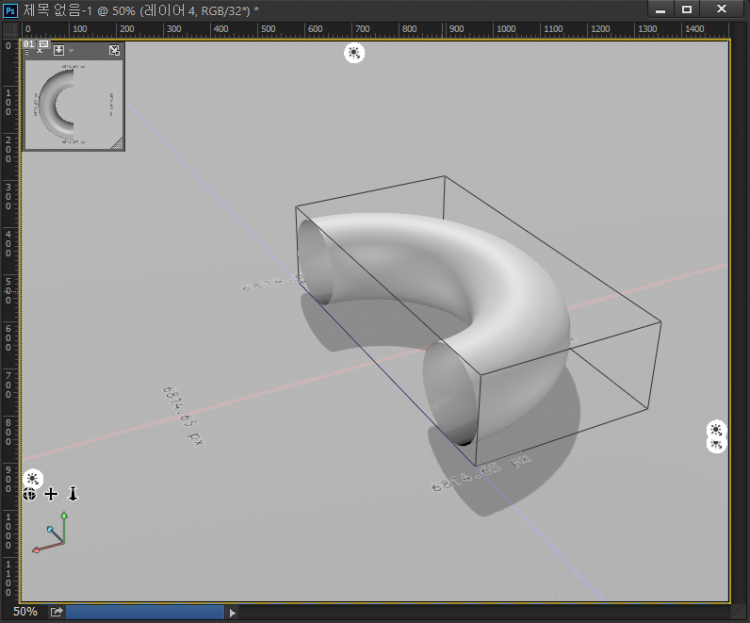Select the light widget at top of canvas
The height and width of the screenshot is (623, 750).
click(x=354, y=53)
